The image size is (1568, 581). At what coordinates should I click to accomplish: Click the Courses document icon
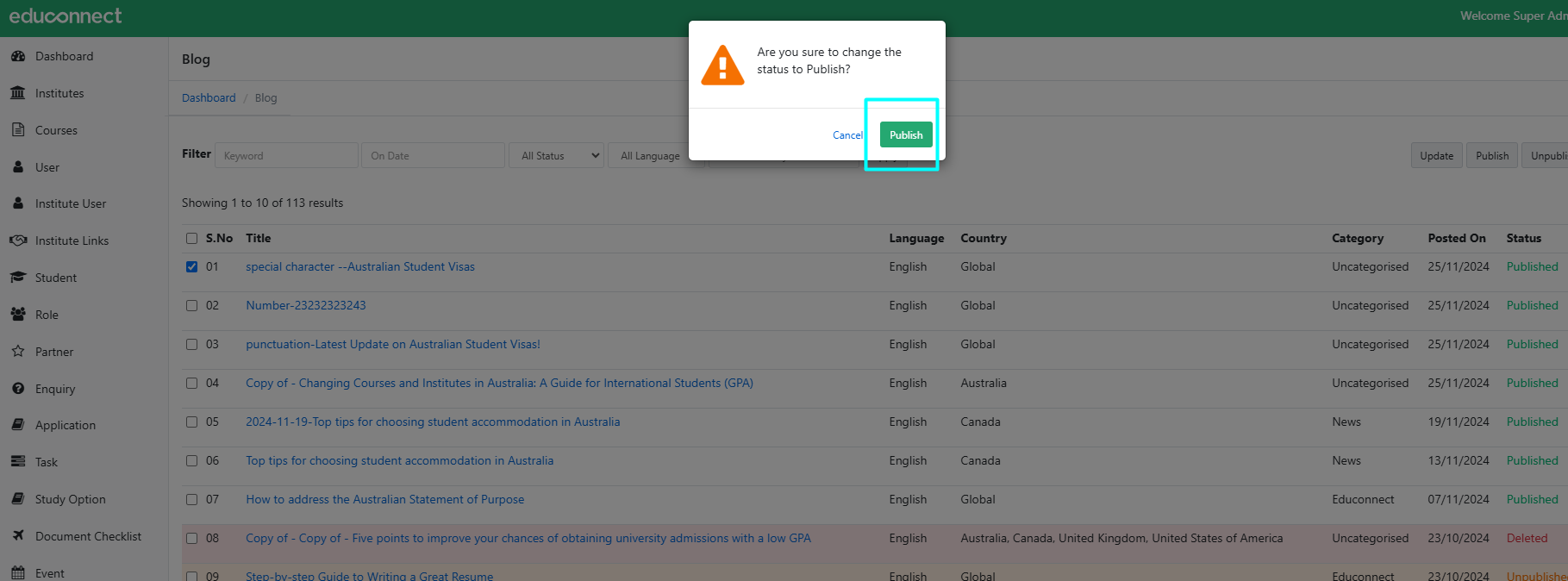(x=18, y=130)
